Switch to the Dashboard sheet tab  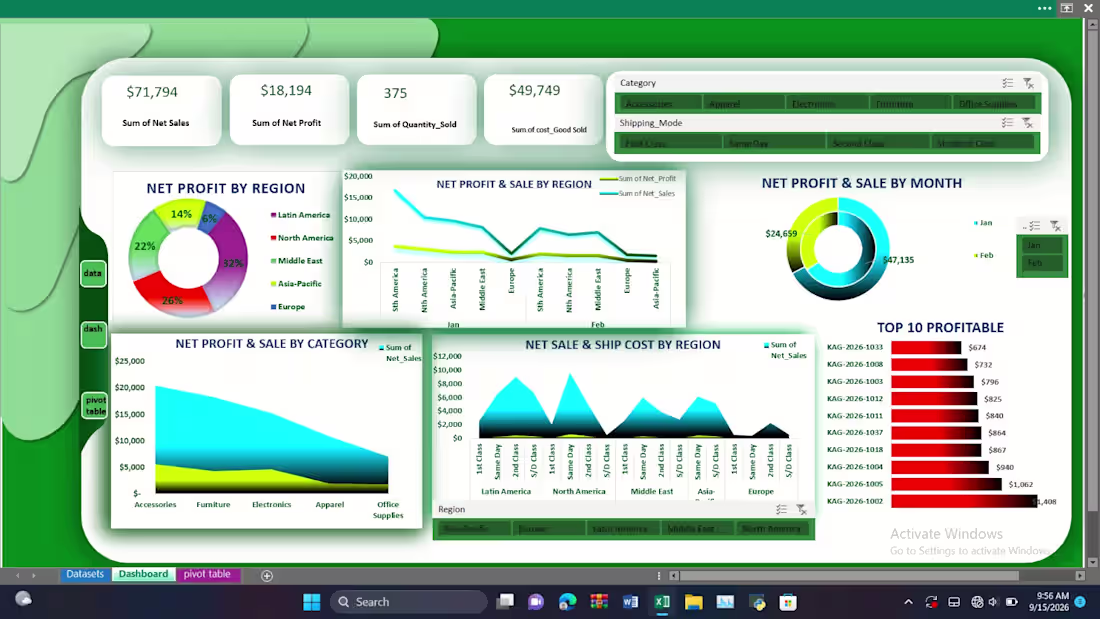click(143, 574)
